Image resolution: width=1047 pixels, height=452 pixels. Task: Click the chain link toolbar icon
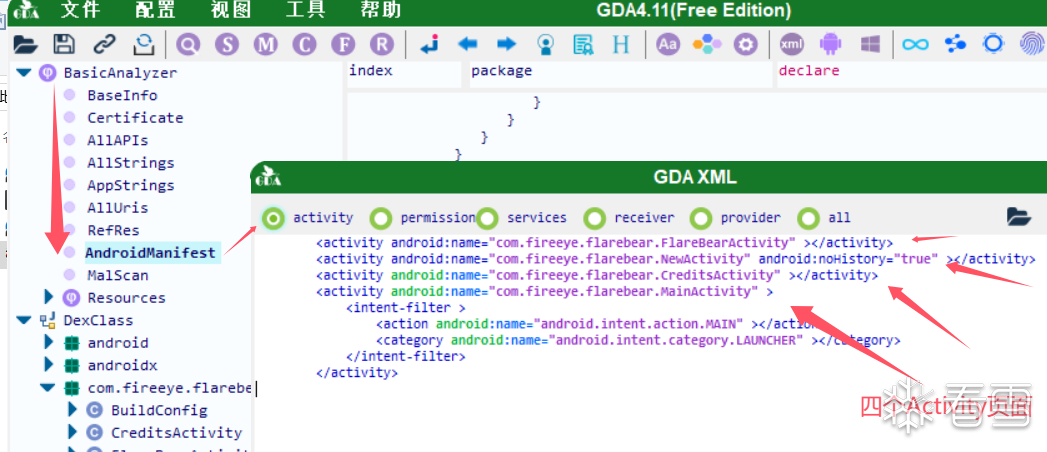(x=104, y=45)
